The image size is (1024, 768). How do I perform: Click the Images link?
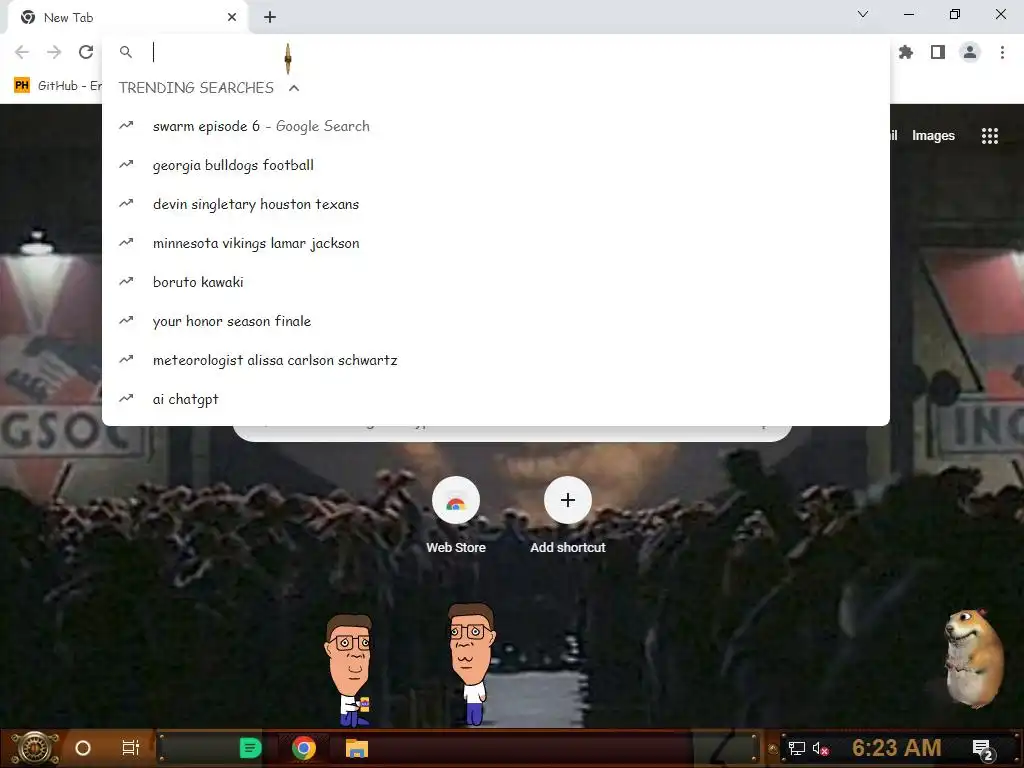[933, 136]
